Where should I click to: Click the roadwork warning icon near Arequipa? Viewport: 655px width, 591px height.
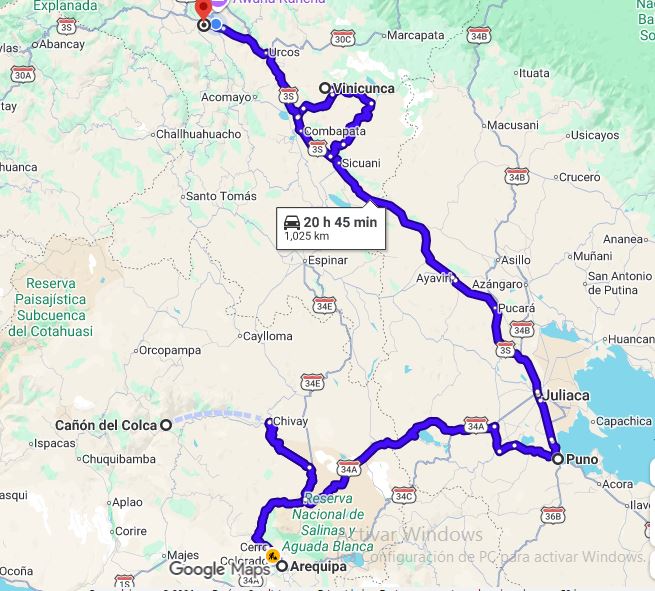coord(273,555)
